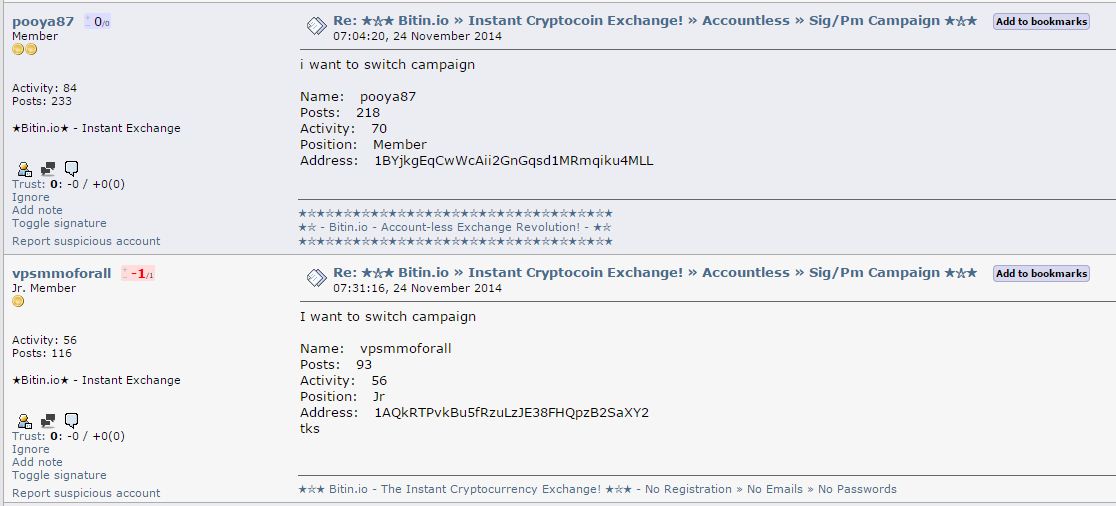
Task: Open vpsmmoforall username link
Action: coord(61,273)
